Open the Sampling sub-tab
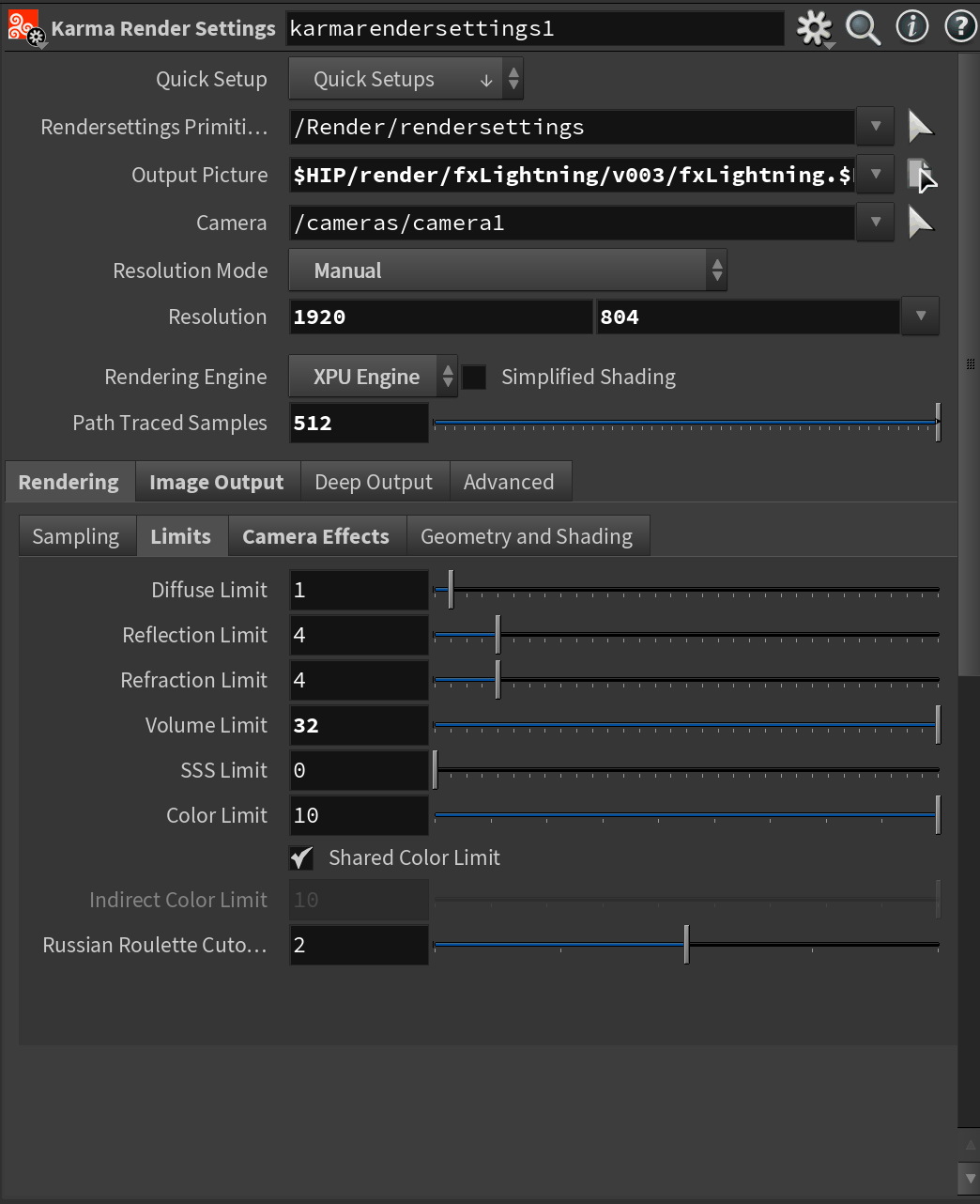Viewport: 980px width, 1204px height. [77, 536]
